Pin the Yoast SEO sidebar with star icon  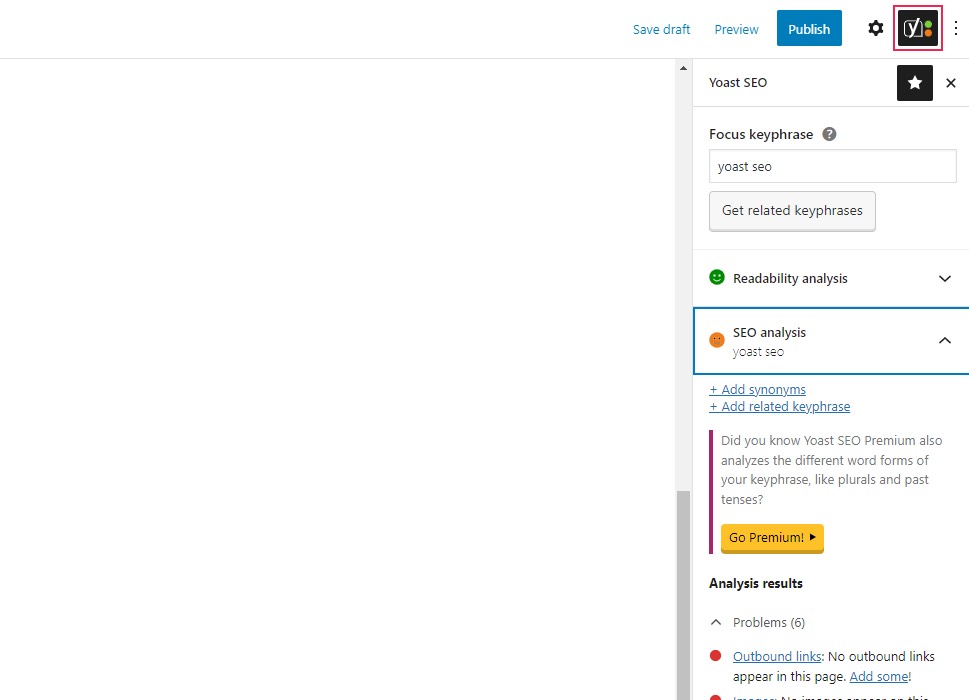pyautogui.click(x=914, y=83)
